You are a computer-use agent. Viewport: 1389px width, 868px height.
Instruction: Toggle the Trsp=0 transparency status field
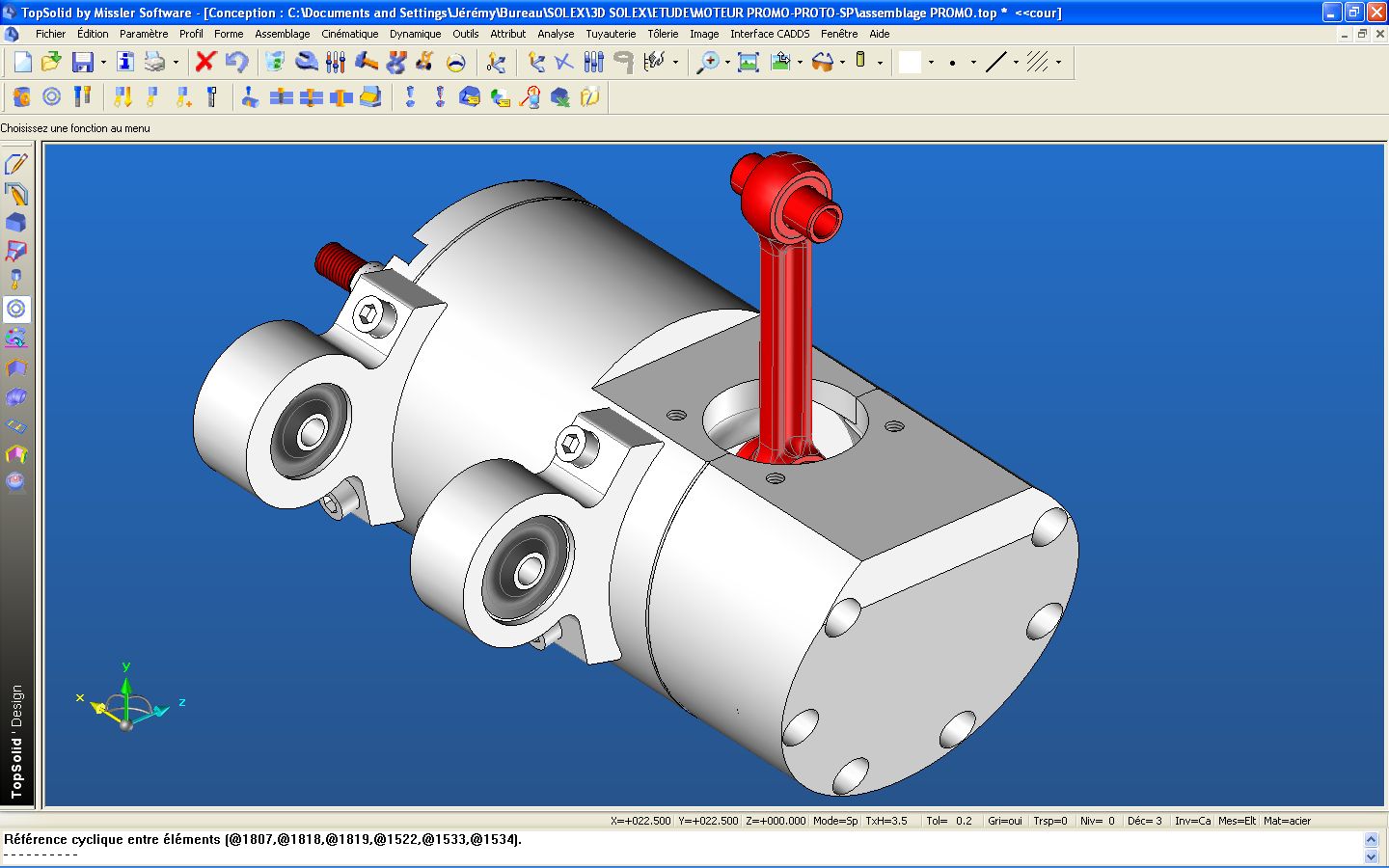(1049, 821)
